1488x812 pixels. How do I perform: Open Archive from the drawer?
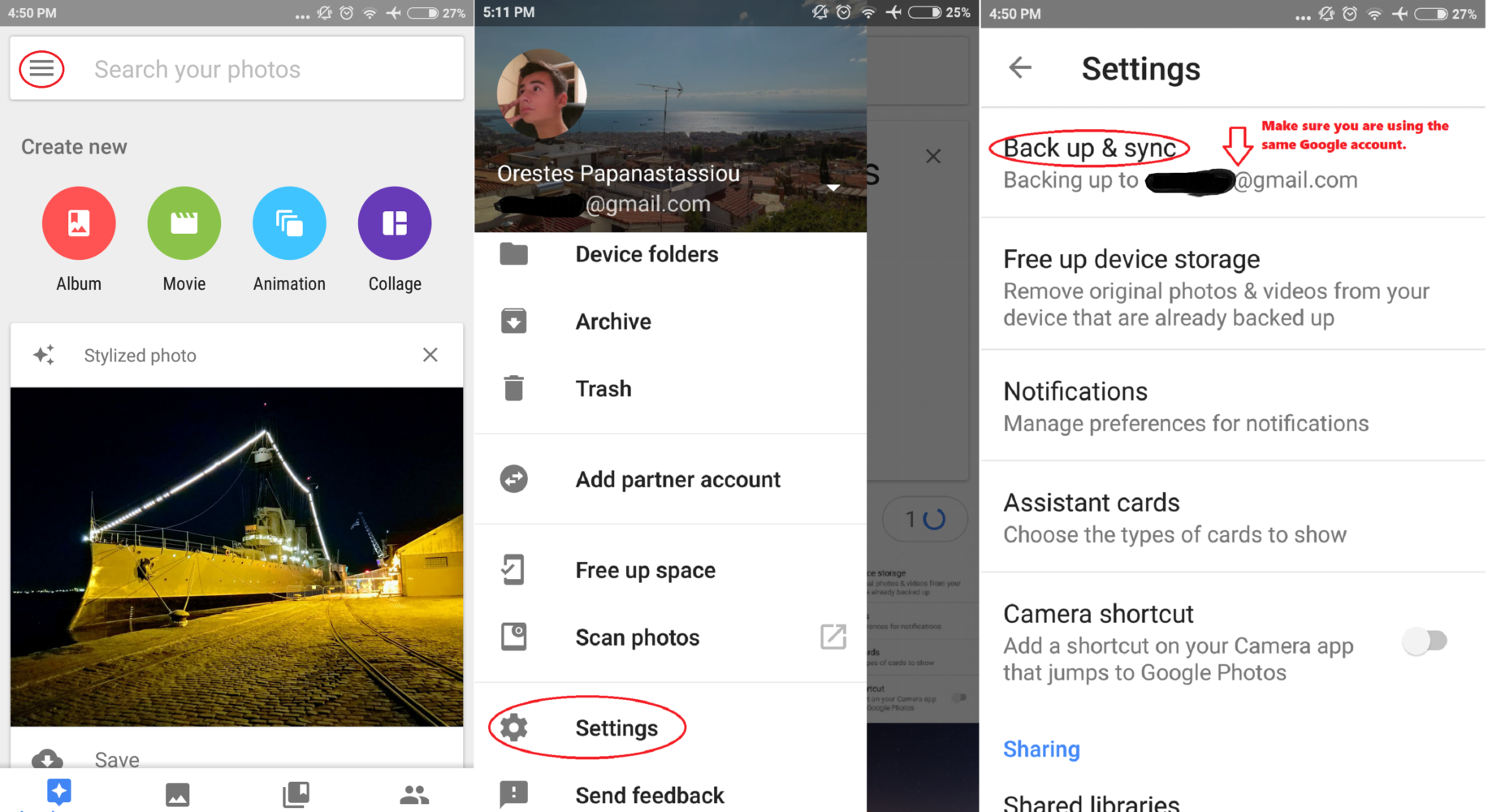(x=670, y=322)
